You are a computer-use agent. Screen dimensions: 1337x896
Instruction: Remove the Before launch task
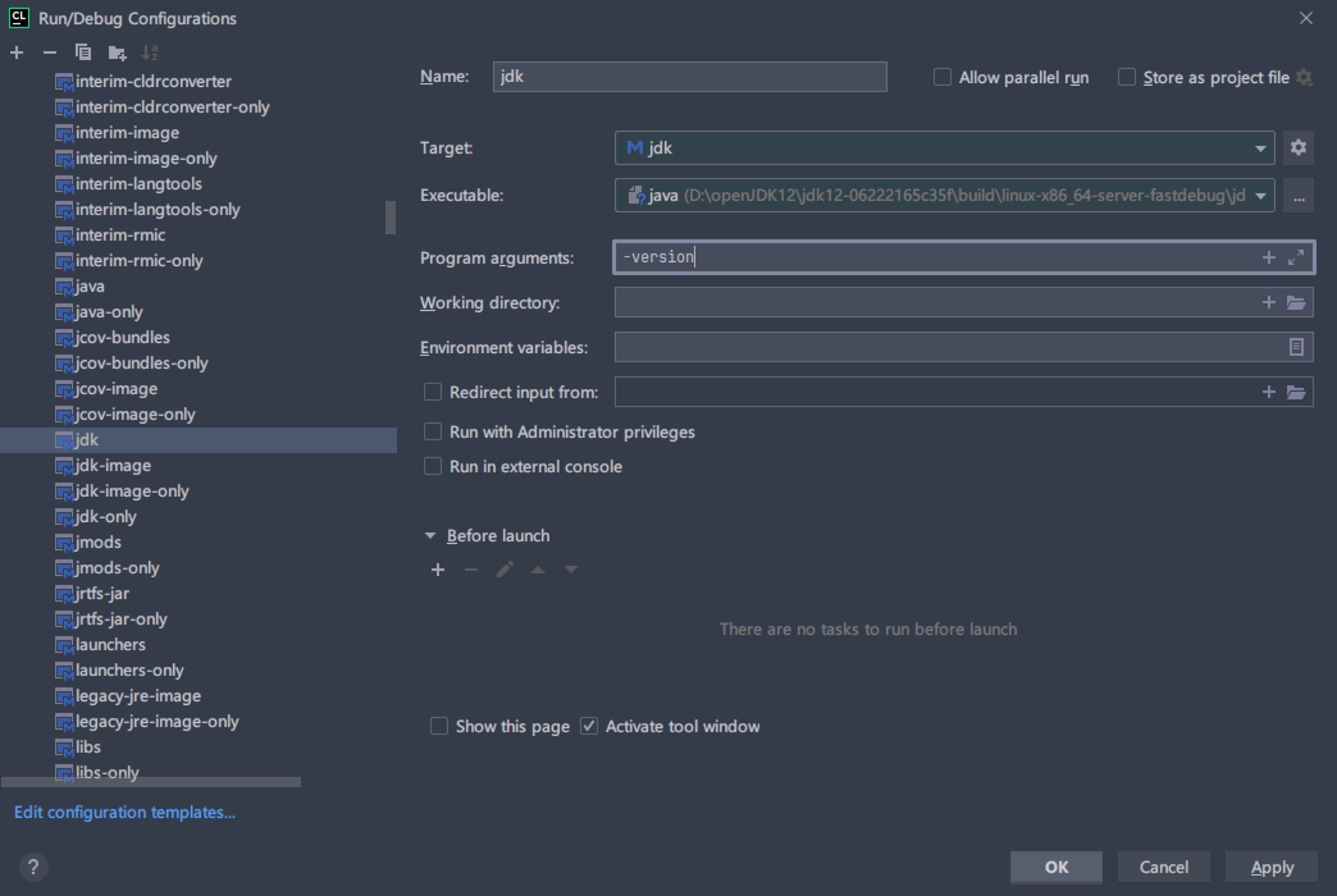pyautogui.click(x=471, y=570)
